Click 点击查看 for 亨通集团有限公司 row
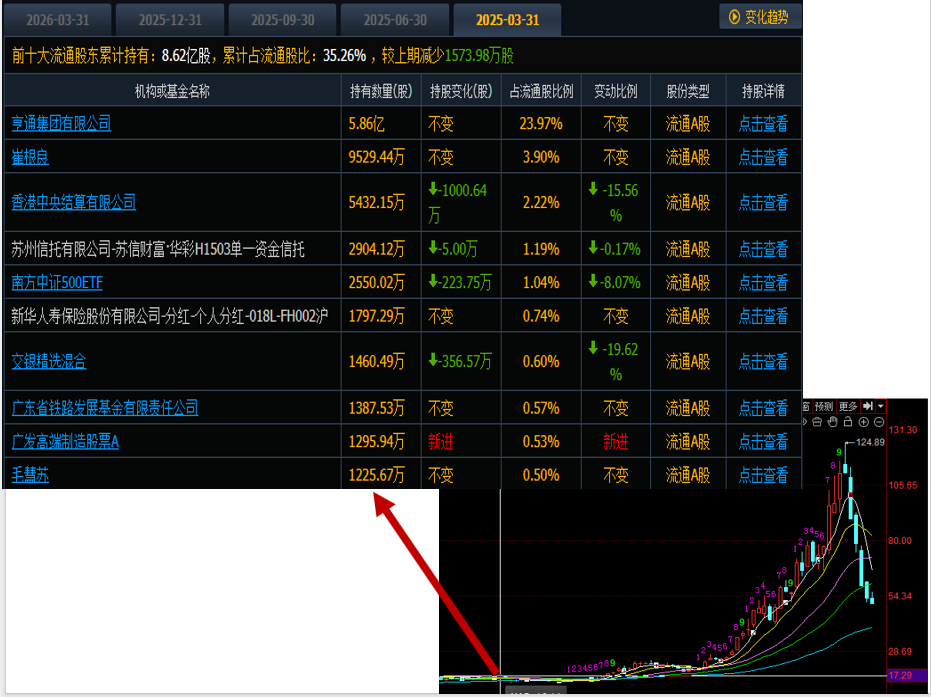Image resolution: width=931 pixels, height=697 pixels. [x=763, y=123]
